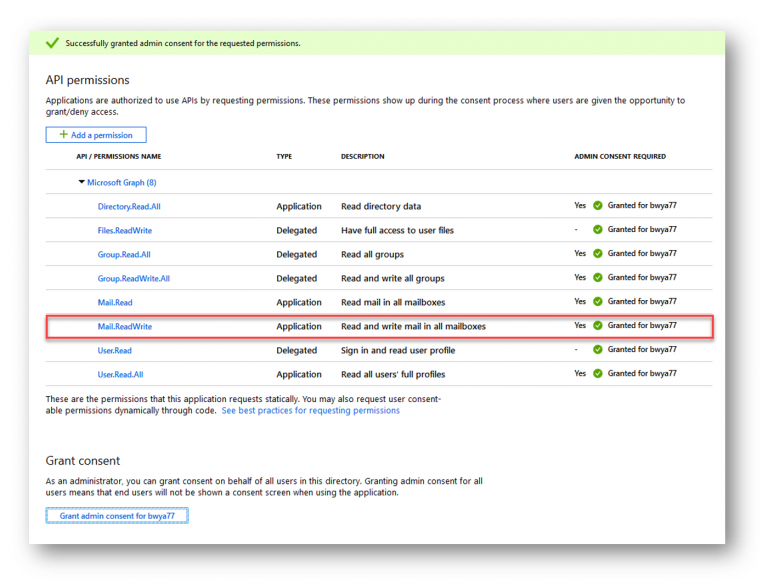The height and width of the screenshot is (583, 768).
Task: Open the Mail.ReadWrite permission
Action: [124, 326]
